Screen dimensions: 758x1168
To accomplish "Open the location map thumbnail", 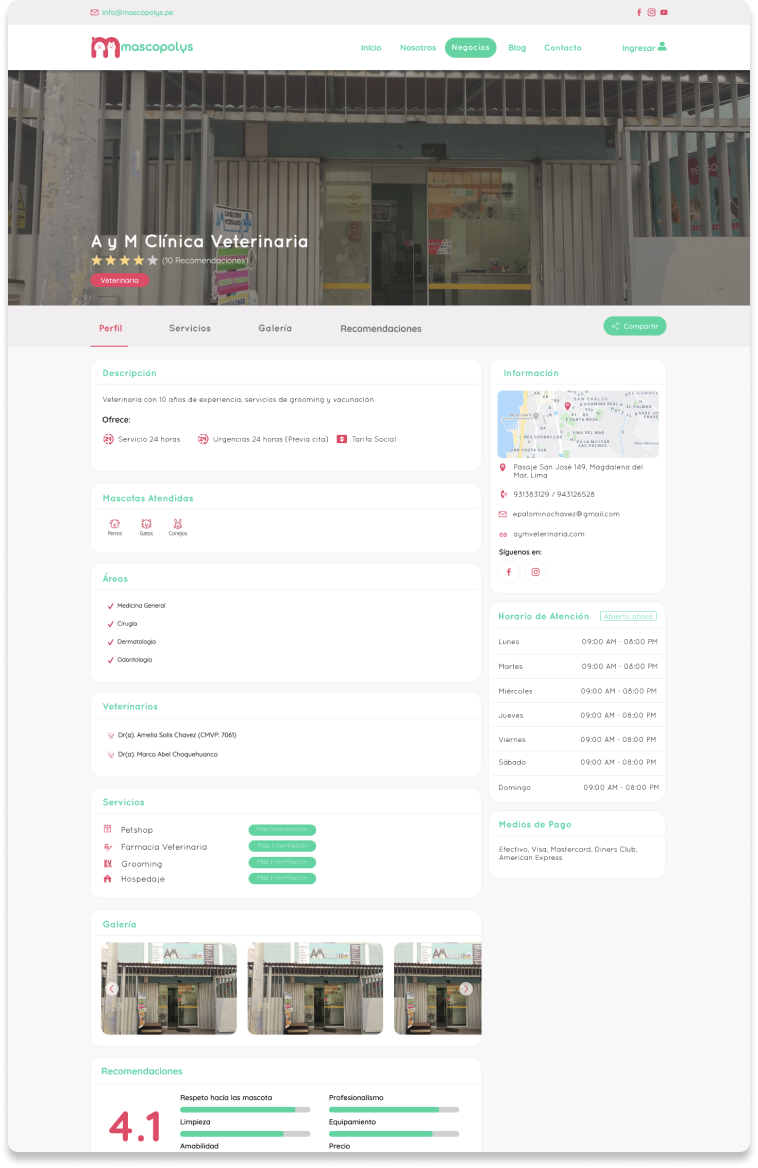I will 578,424.
